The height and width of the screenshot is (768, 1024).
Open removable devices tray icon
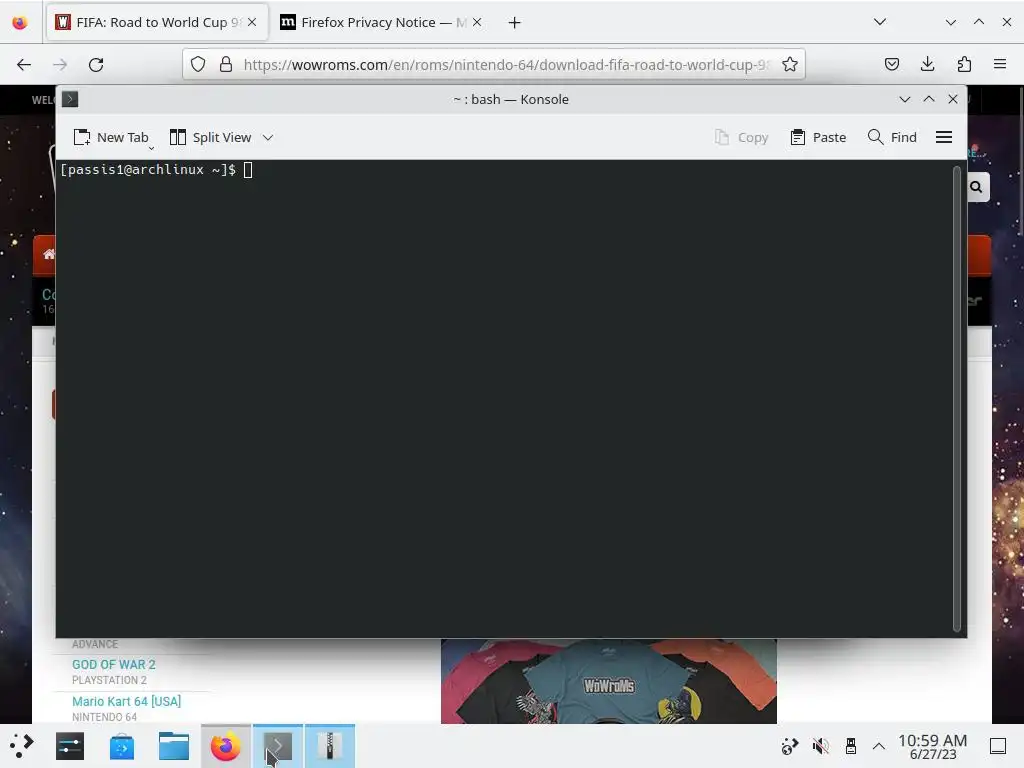[850, 746]
